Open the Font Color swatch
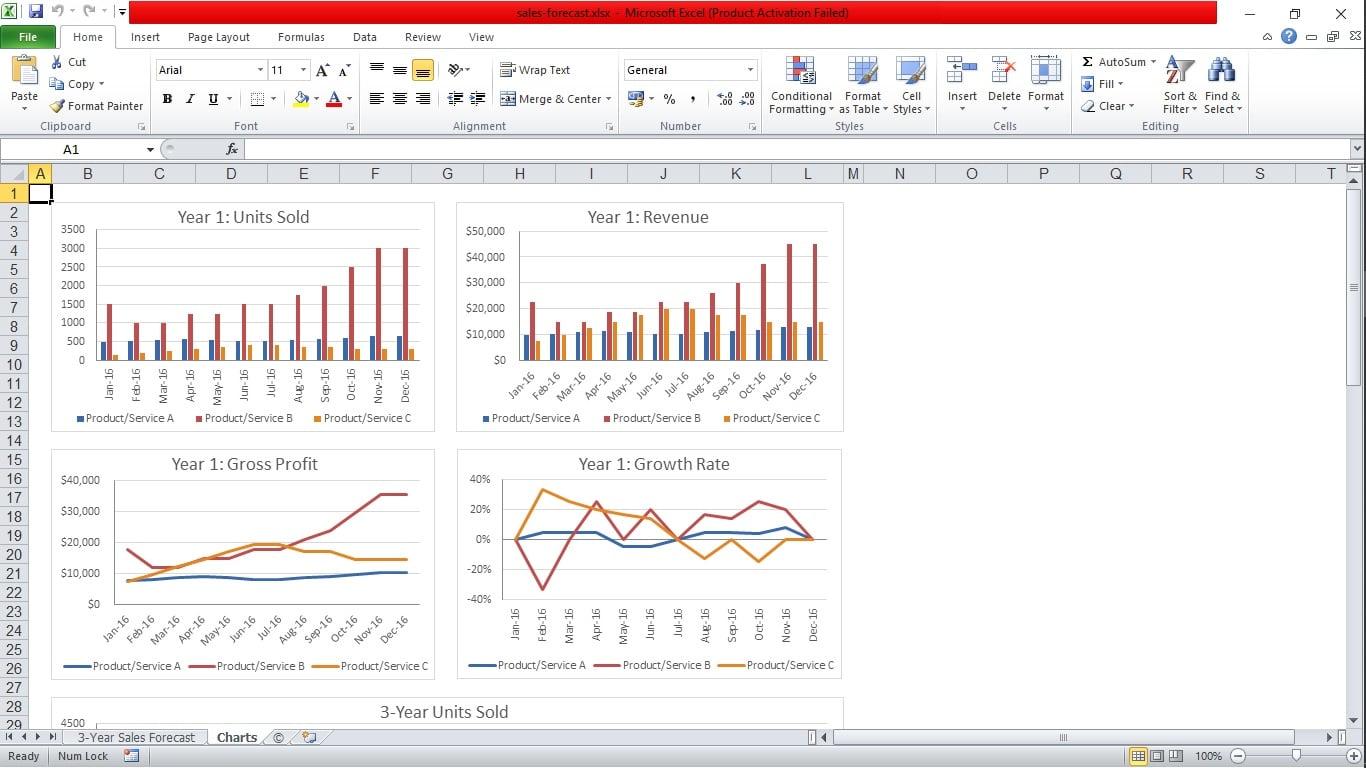Viewport: 1366px width, 768px height. coord(334,99)
